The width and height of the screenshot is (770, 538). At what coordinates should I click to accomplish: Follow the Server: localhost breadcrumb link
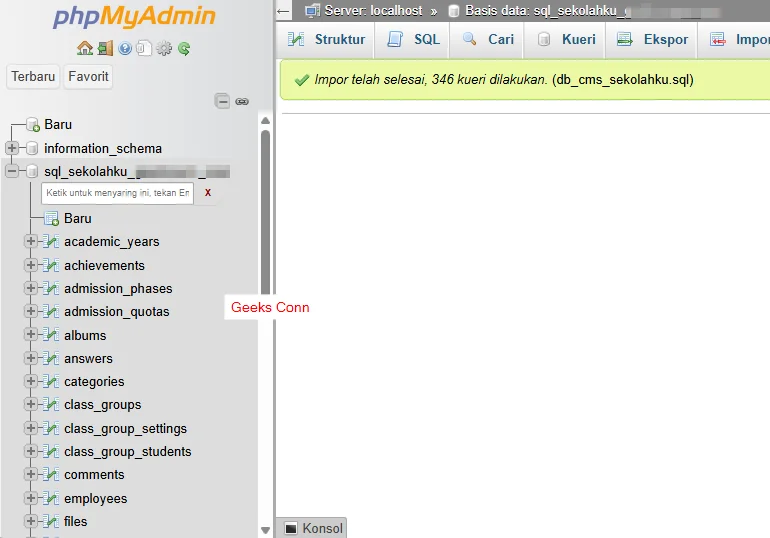point(373,11)
